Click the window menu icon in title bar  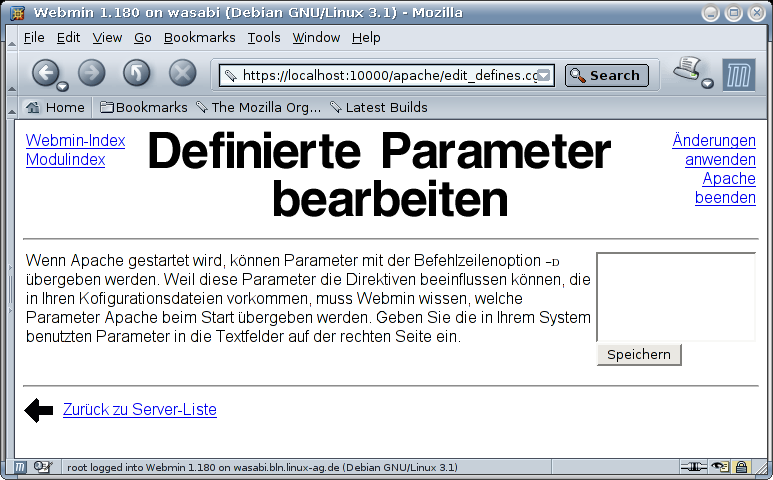coord(17,12)
